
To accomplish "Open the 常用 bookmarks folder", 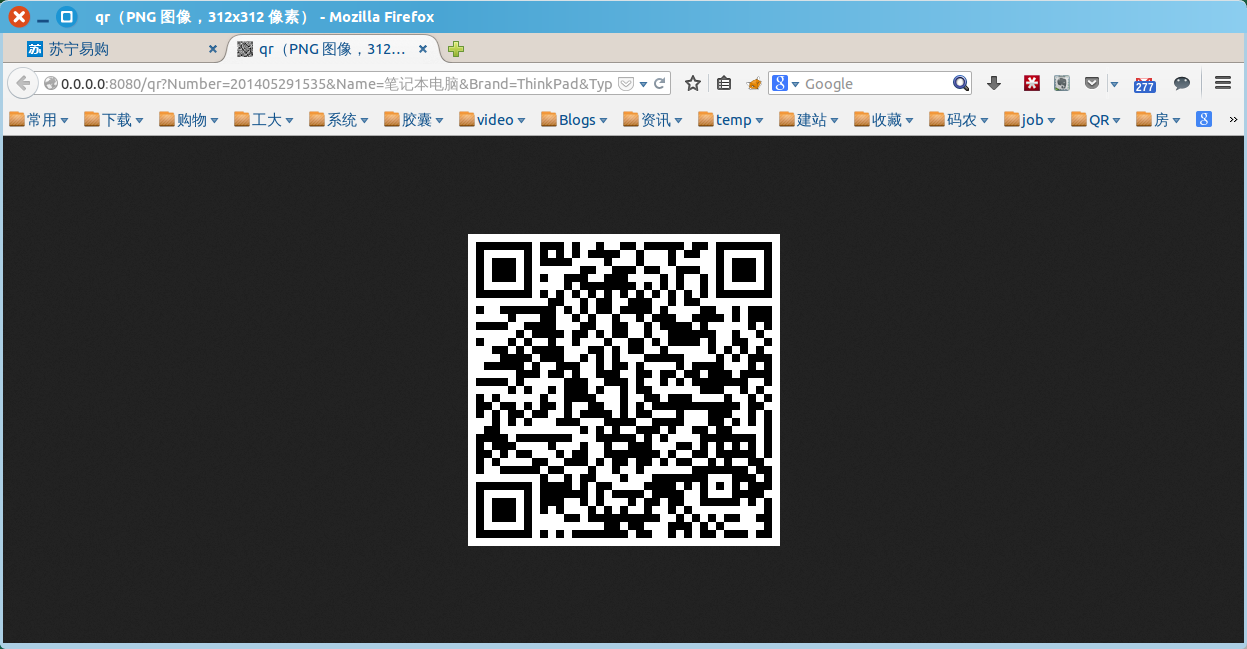I will click(39, 120).
